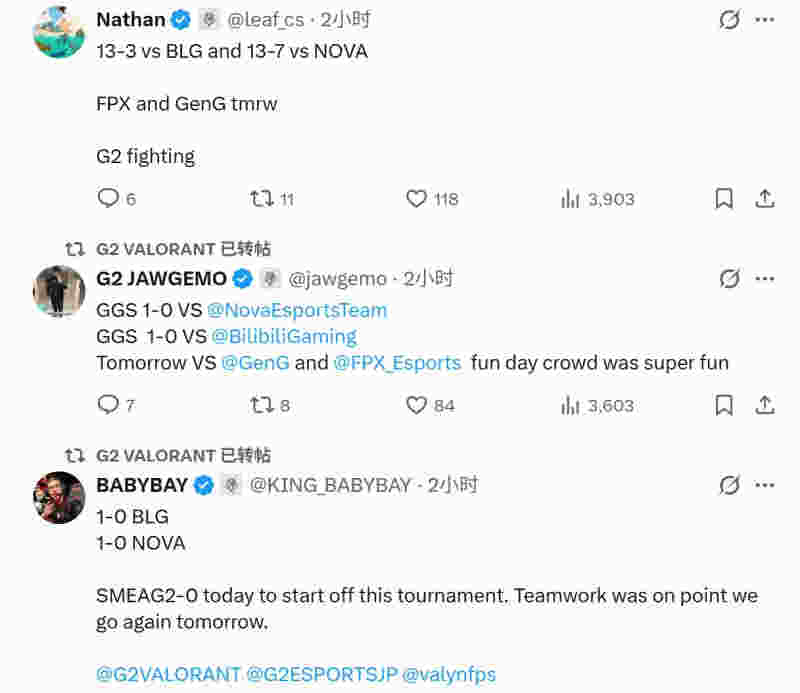This screenshot has height=693, width=800.
Task: Open more options menu on Nathan's tweet
Action: (765, 19)
